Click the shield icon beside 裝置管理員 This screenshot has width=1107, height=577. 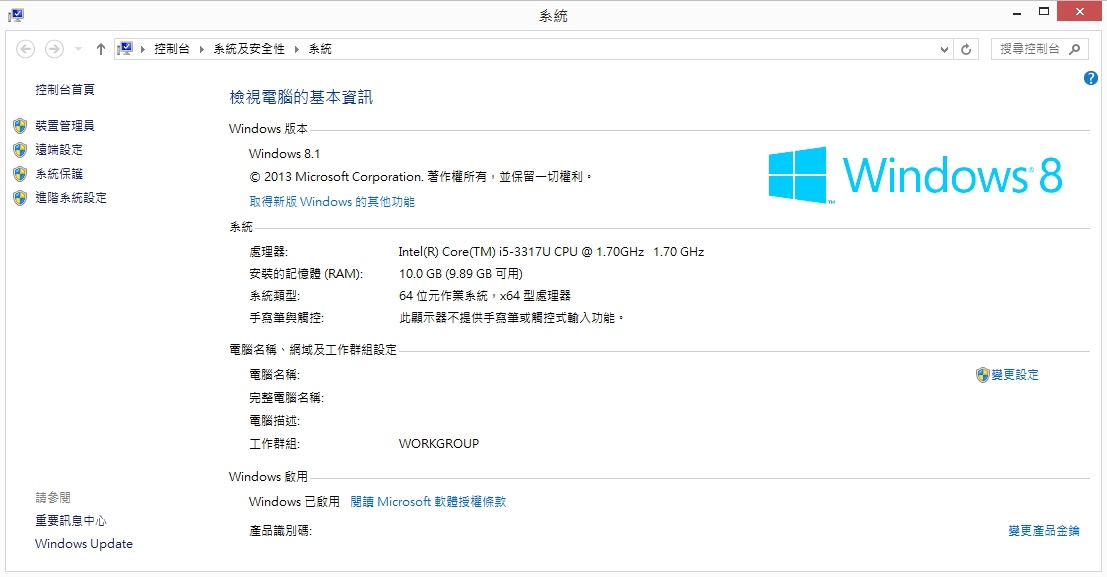point(20,126)
